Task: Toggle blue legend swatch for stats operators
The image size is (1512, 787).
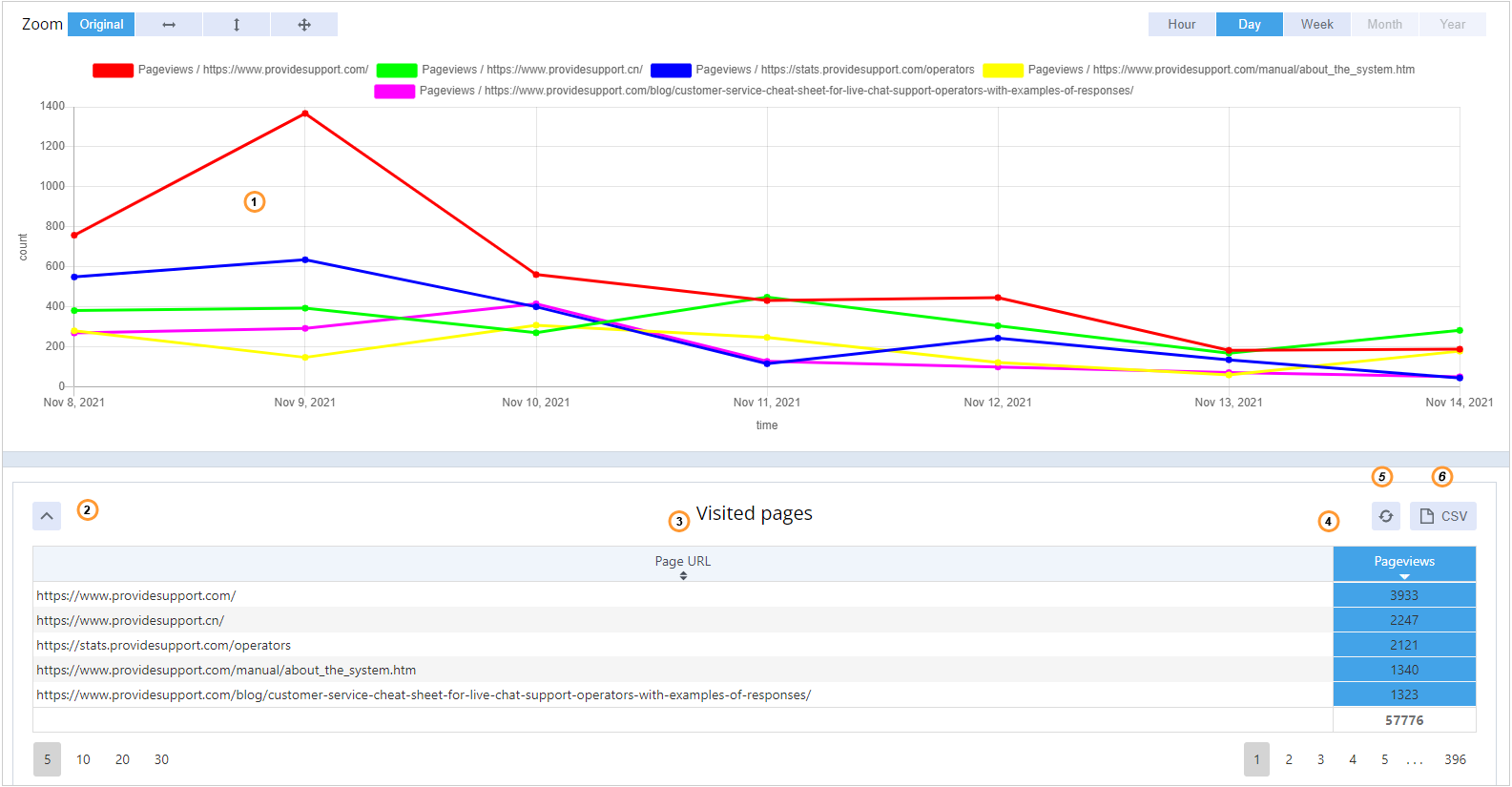Action: [671, 71]
